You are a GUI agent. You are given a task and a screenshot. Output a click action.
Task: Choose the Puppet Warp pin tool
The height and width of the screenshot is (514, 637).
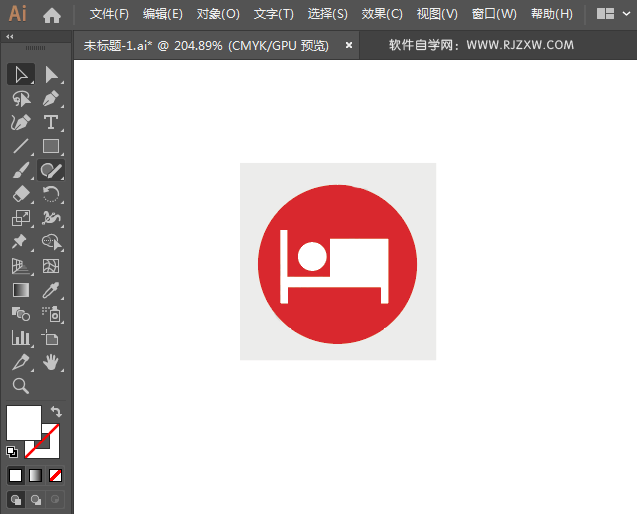(x=21, y=242)
